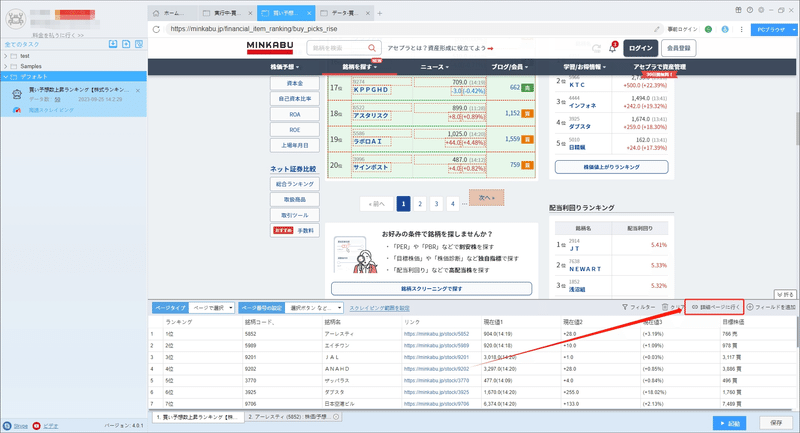The height and width of the screenshot is (433, 800).
Task: Switch to the データ tab
Action: point(345,13)
